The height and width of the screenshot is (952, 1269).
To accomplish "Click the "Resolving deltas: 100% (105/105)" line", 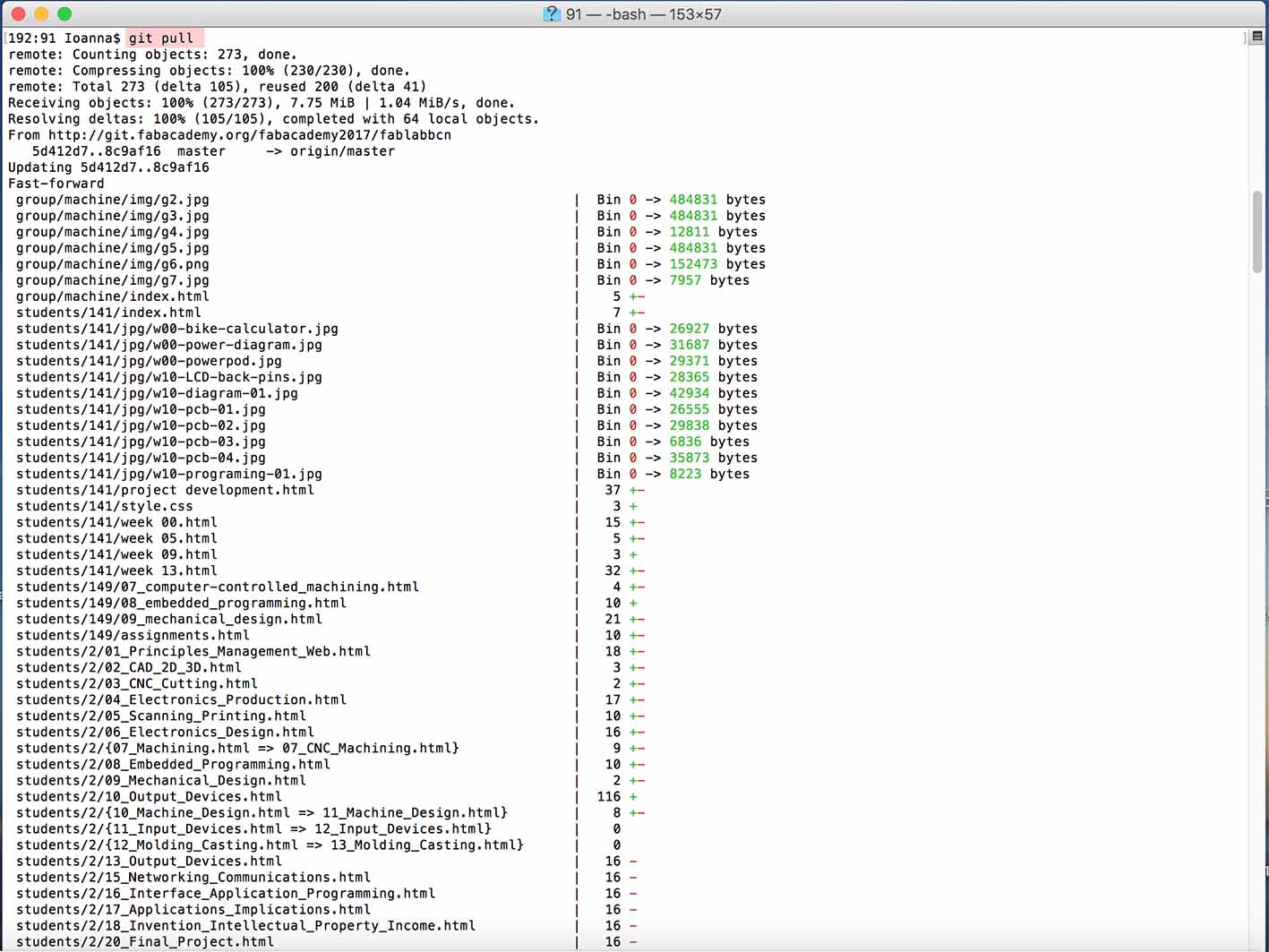I will (x=273, y=118).
